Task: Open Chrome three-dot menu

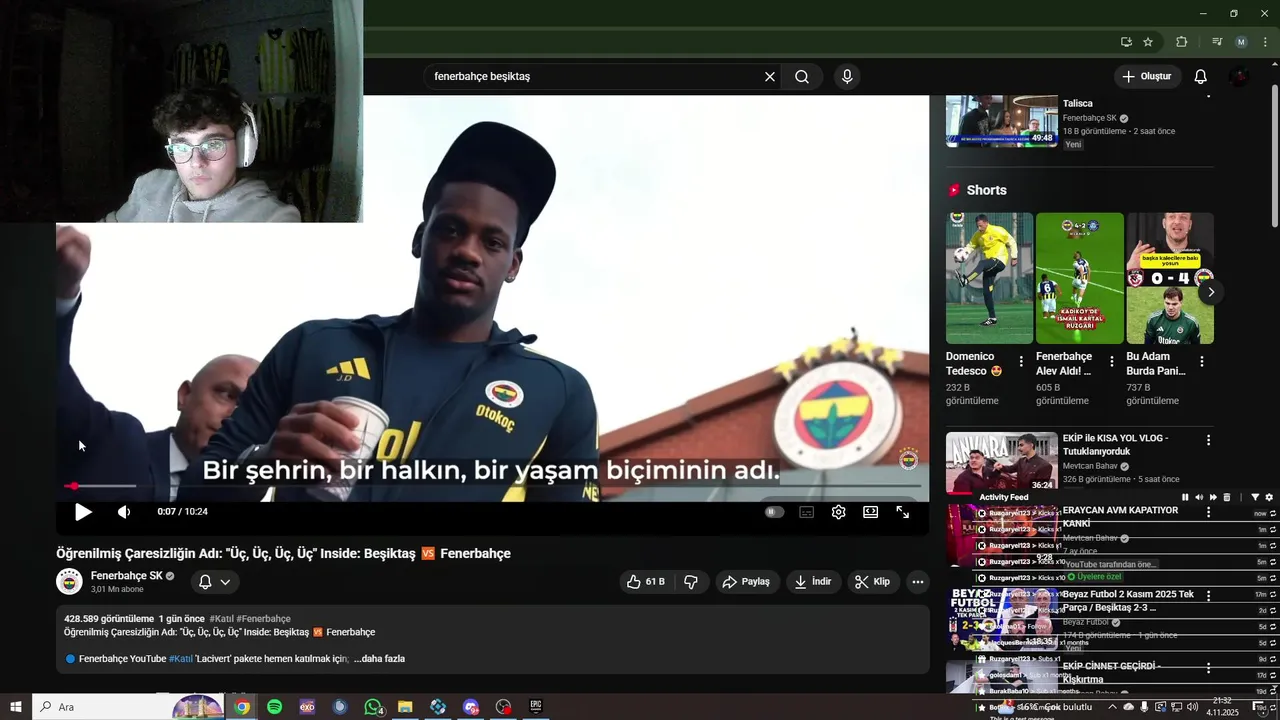Action: (1265, 42)
